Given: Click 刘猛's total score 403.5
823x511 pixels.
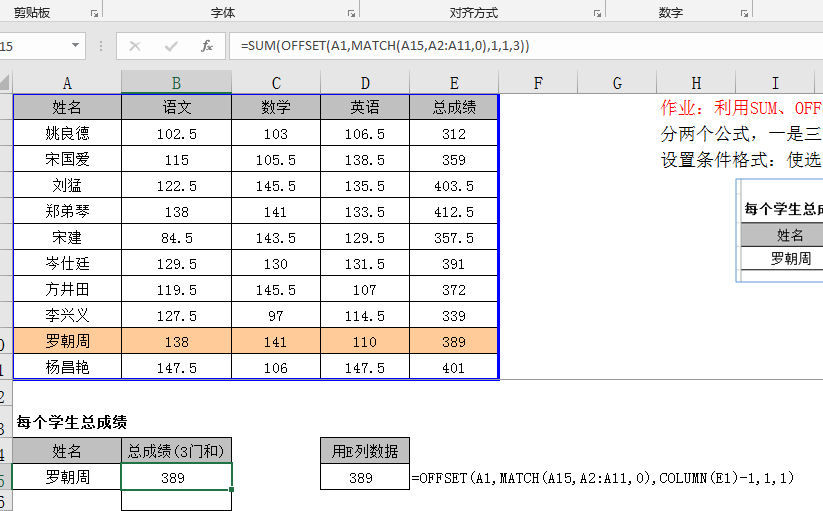Looking at the screenshot, I should point(454,185).
